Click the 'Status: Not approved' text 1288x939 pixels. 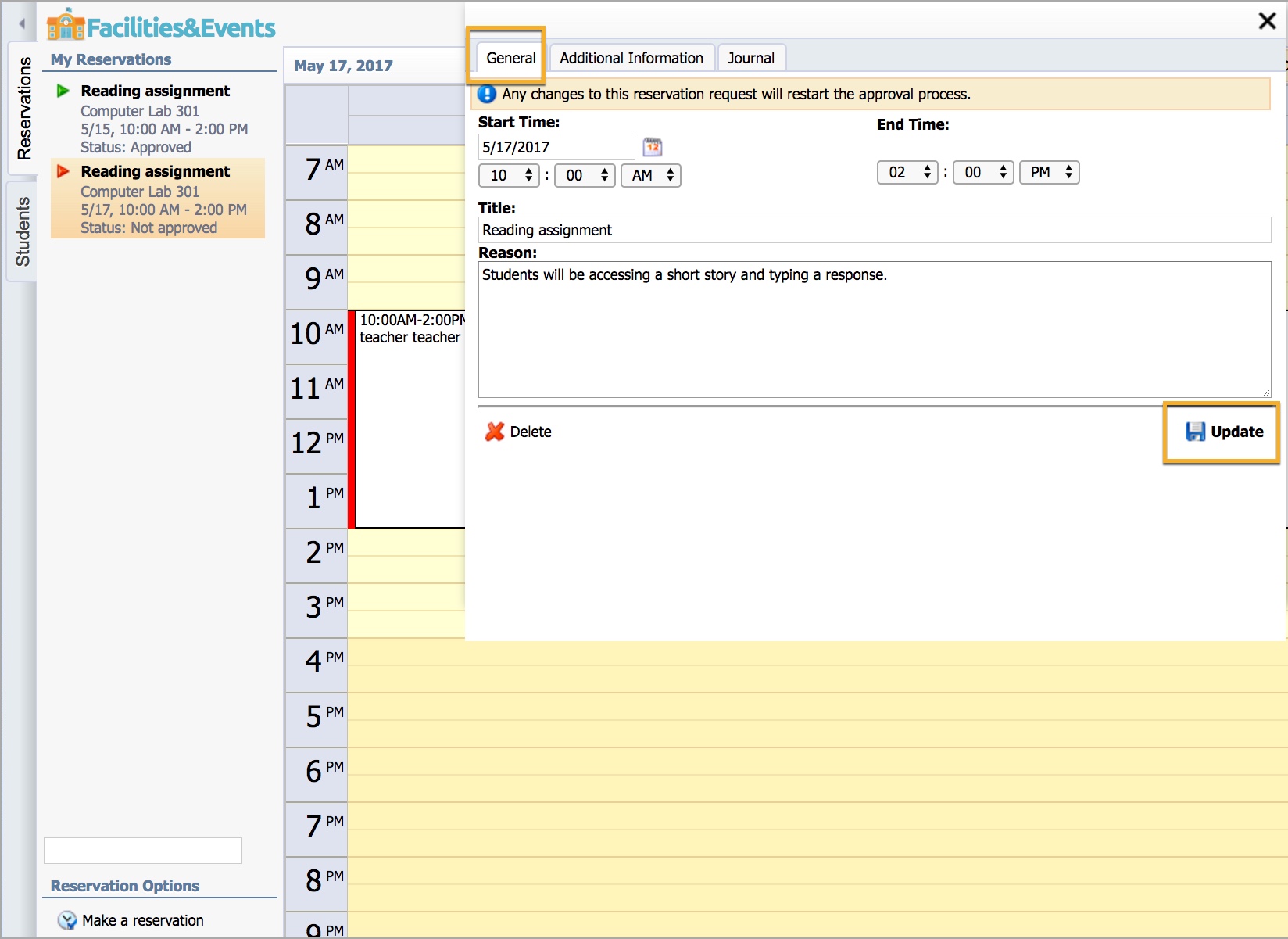point(149,228)
